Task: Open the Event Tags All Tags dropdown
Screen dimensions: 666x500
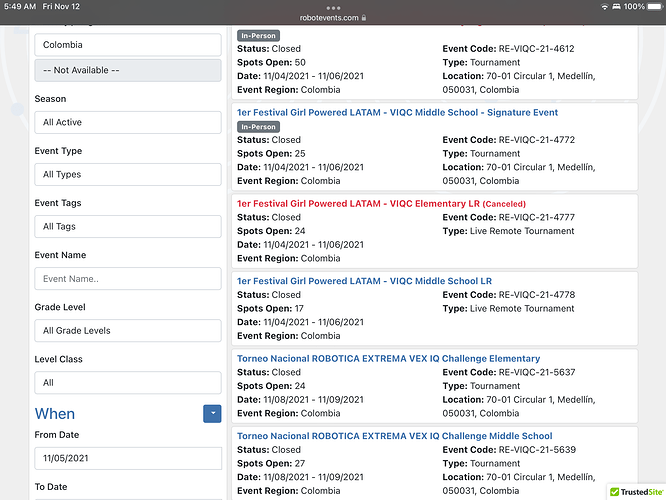Action: coord(128,226)
